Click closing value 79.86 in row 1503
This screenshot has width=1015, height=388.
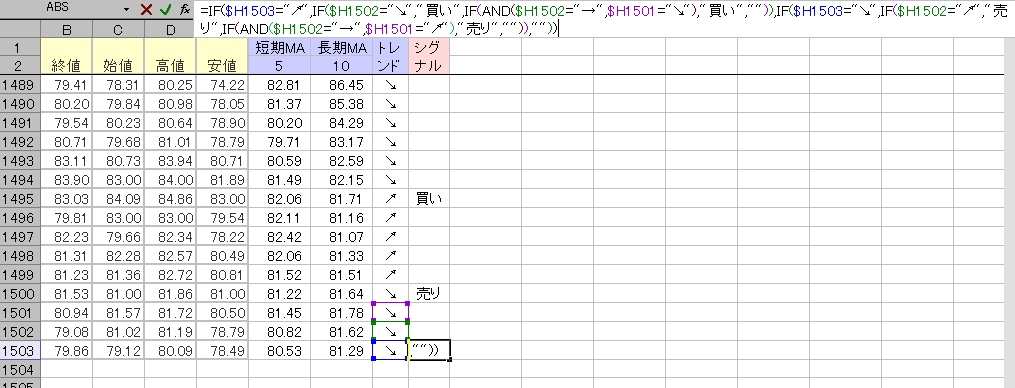[67, 350]
